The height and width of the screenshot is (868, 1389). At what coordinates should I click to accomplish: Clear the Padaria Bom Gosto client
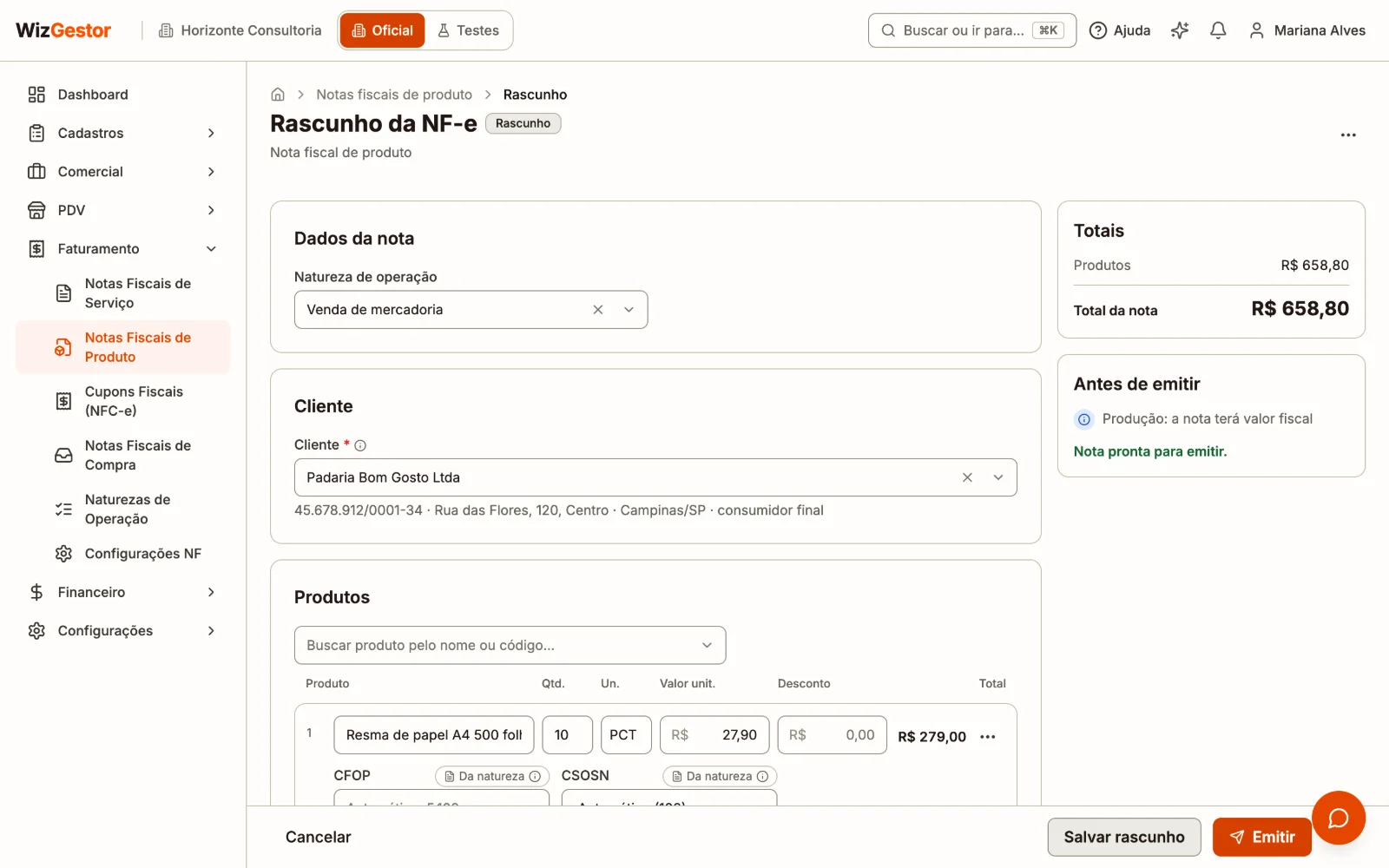(x=967, y=477)
